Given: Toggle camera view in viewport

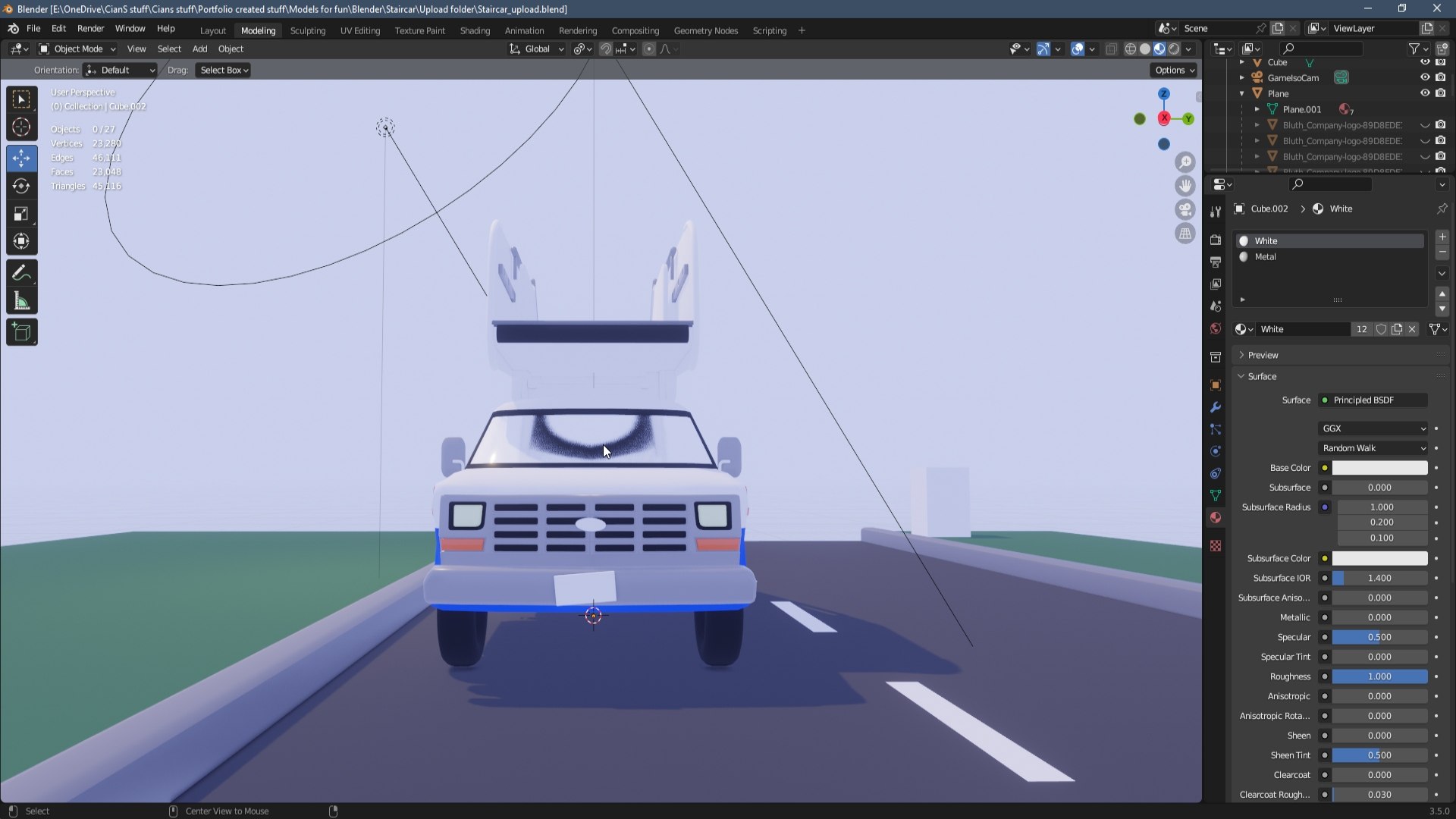Looking at the screenshot, I should [1185, 210].
